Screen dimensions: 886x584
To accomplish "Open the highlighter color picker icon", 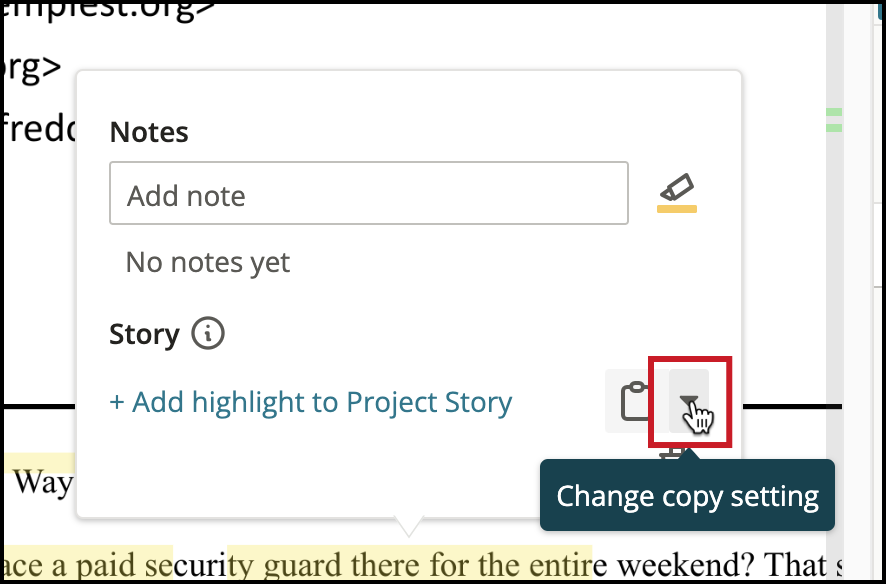I will pos(677,187).
